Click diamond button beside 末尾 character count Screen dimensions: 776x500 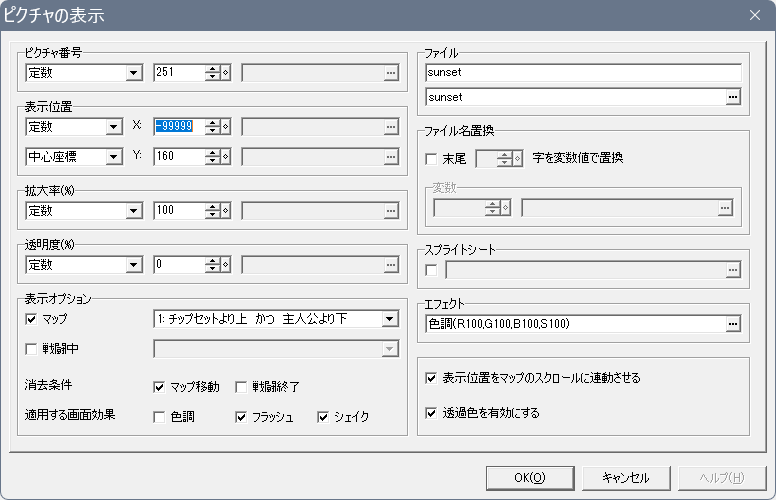tap(518, 159)
